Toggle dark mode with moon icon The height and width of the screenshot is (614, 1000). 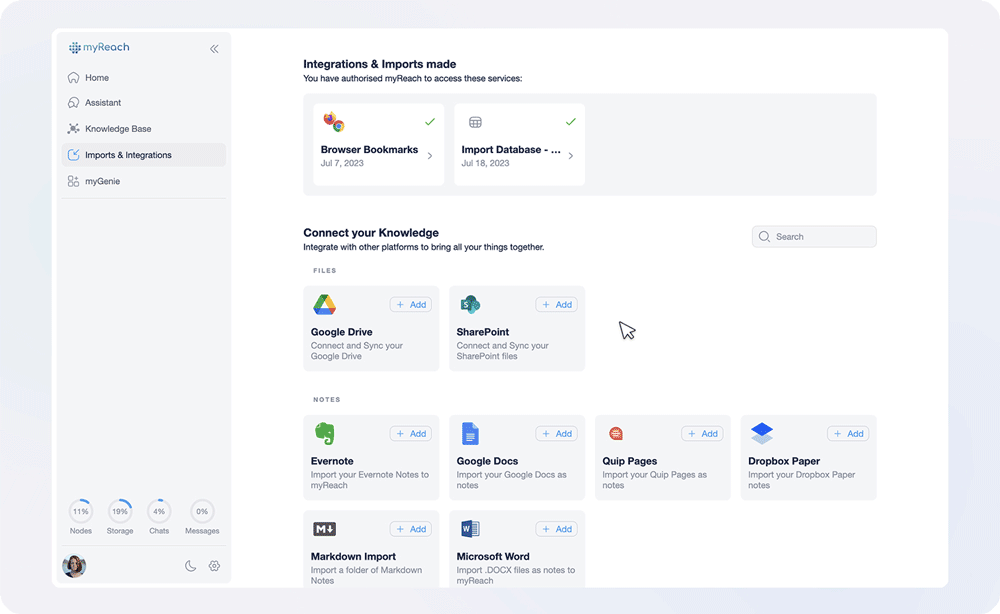(190, 566)
